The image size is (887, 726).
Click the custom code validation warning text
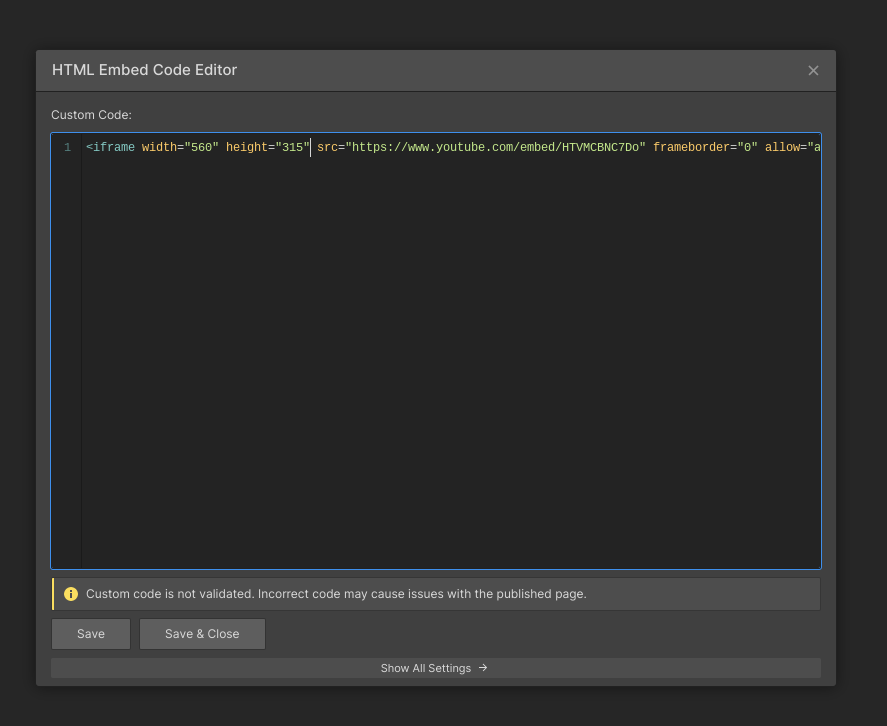tap(336, 594)
